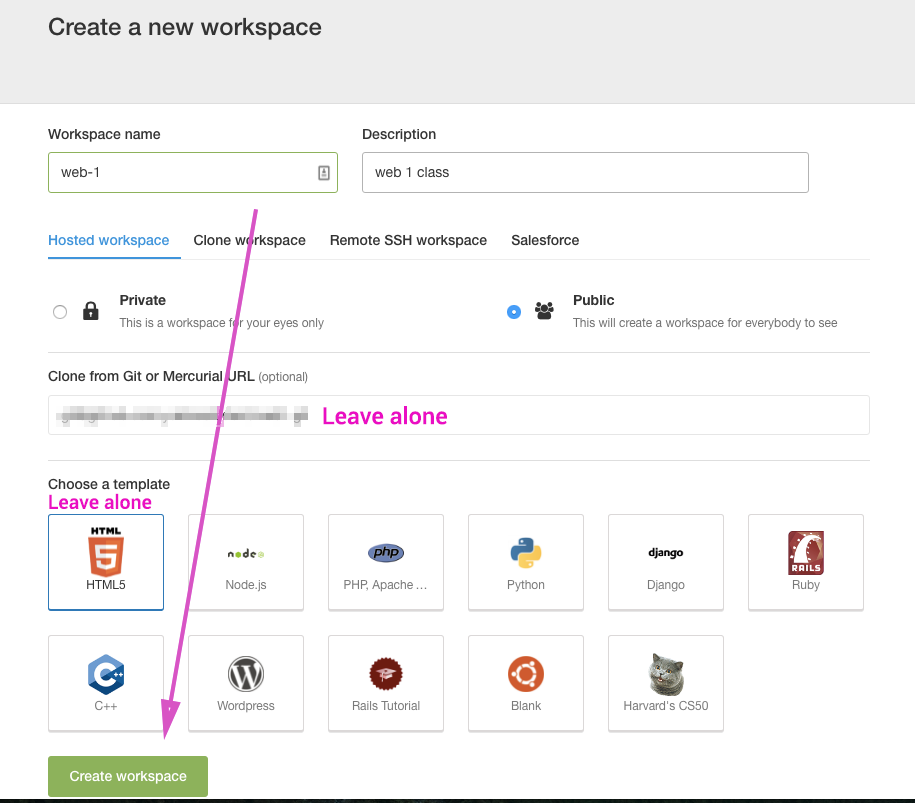Pick the PHP, Apache template
The image size is (915, 803).
pos(386,562)
